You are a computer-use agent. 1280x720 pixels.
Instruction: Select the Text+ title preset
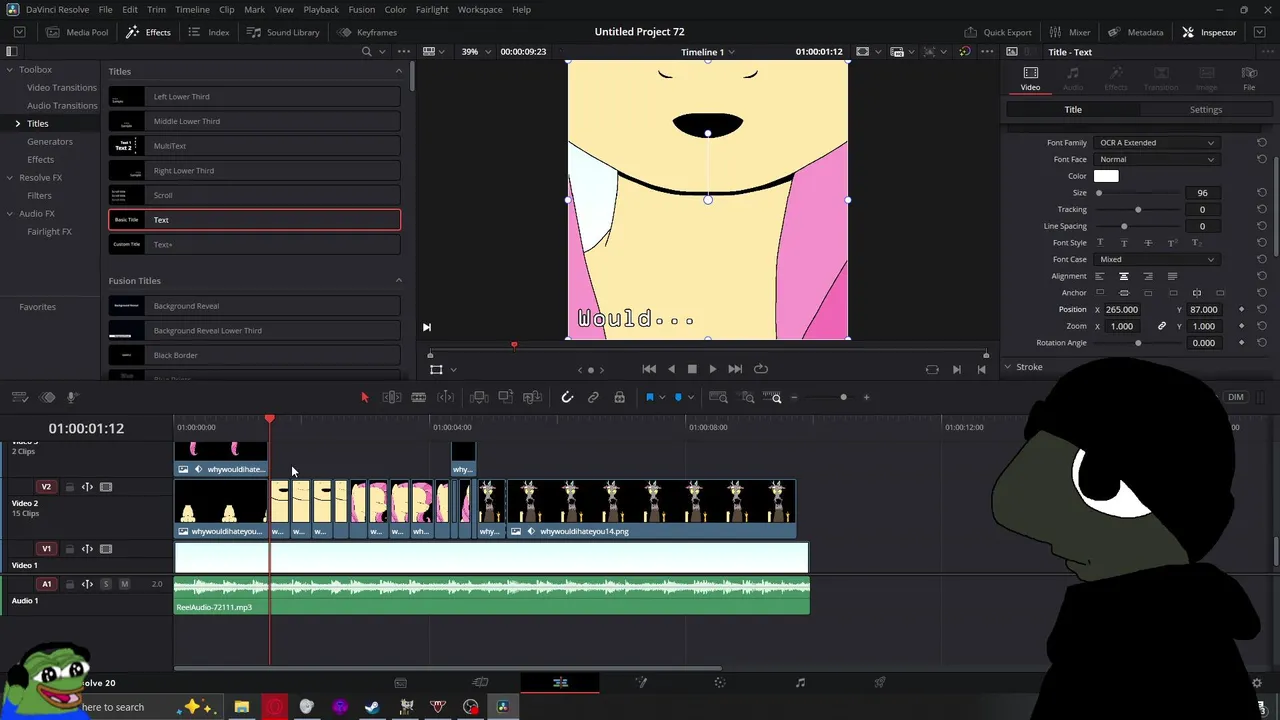[x=255, y=244]
